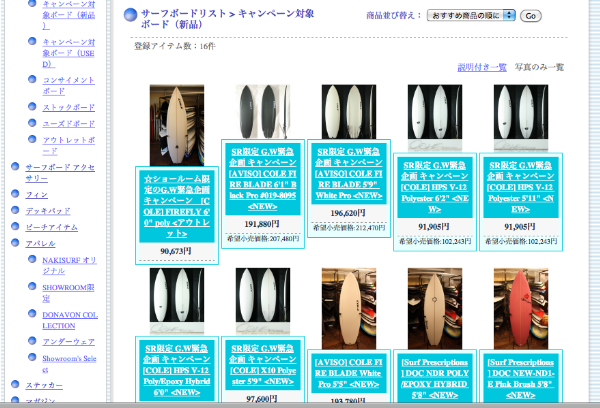Open FIRE BLADE 6'1" Black Pro link
This screenshot has height=408, width=600.
[x=263, y=179]
